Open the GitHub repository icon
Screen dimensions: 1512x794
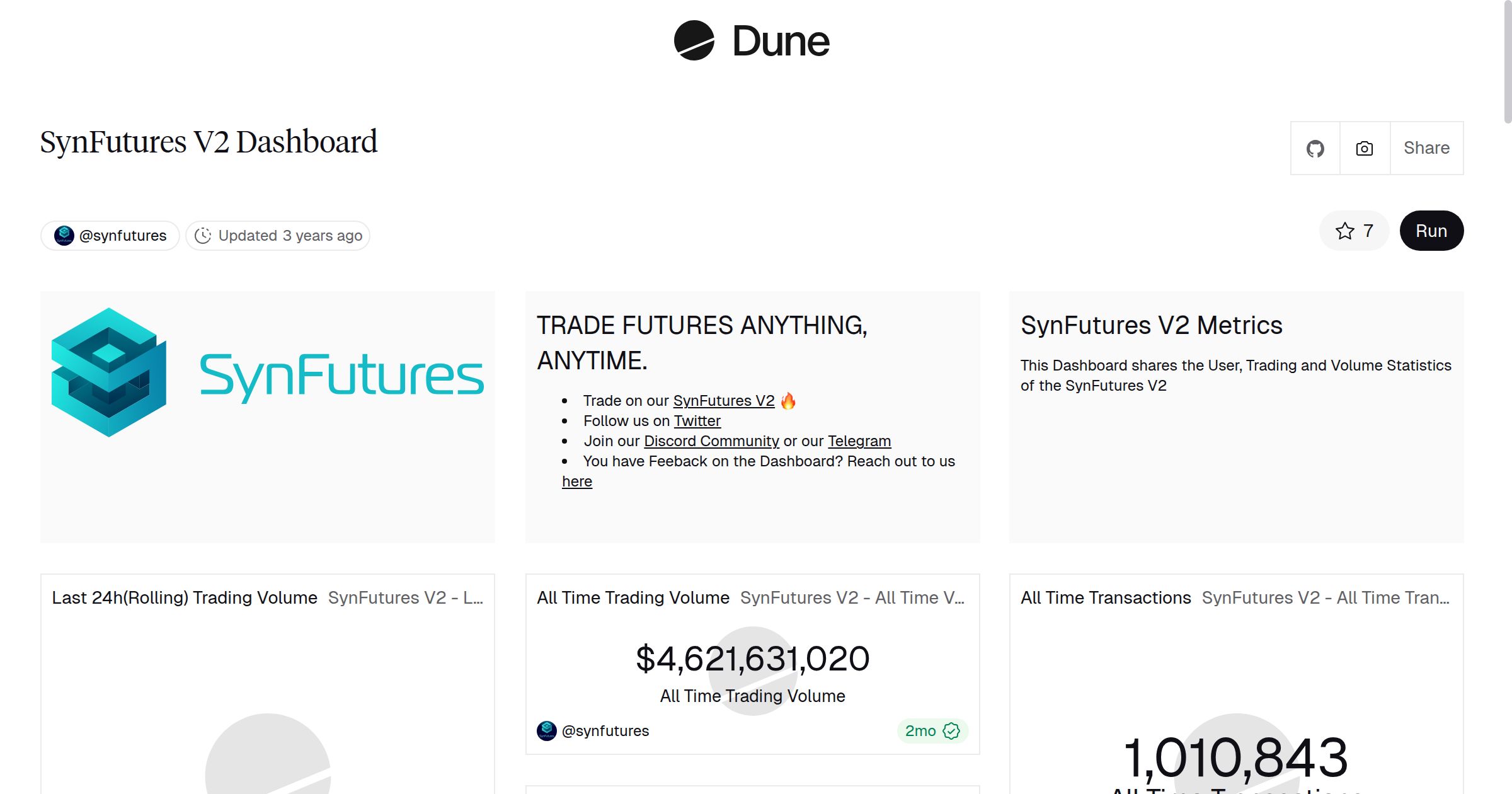coord(1315,148)
